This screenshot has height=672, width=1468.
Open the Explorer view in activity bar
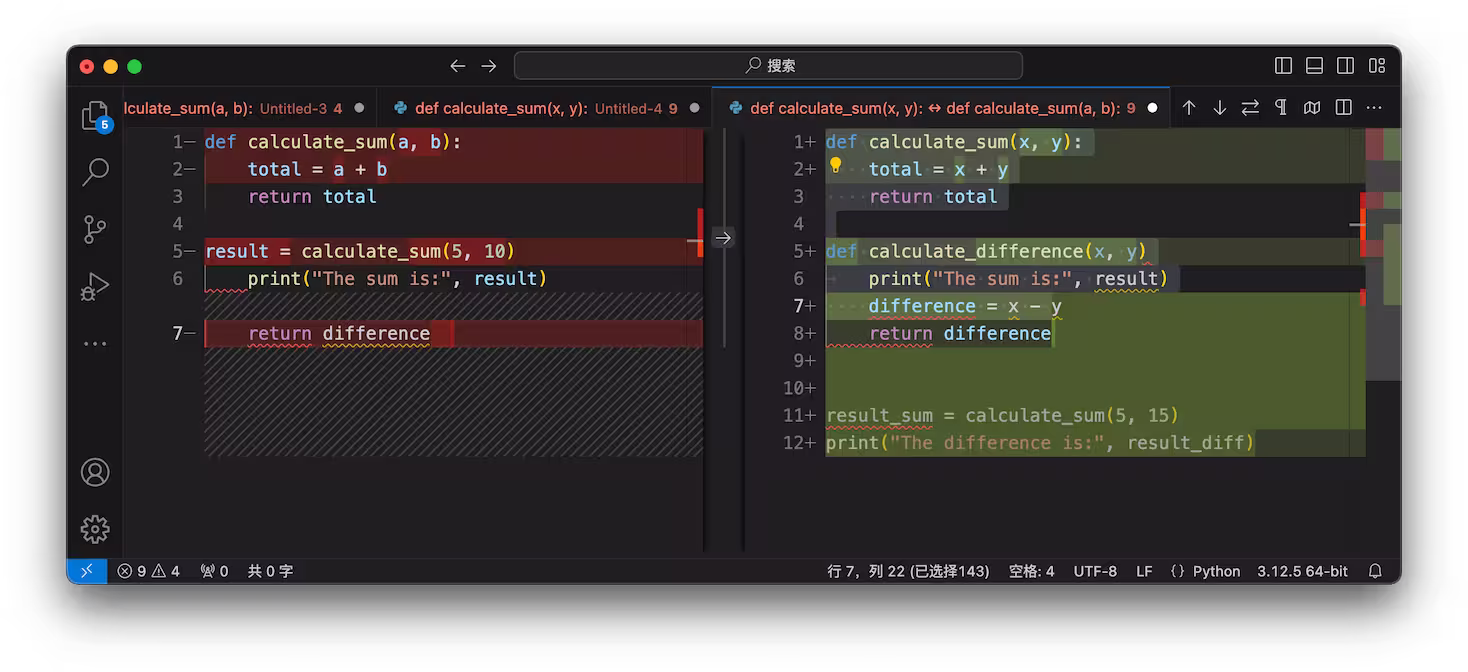[95, 115]
